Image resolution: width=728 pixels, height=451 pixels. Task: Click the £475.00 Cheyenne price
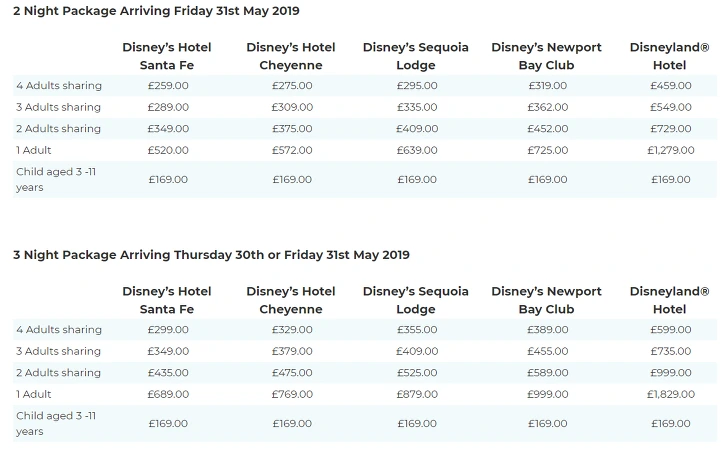(292, 373)
